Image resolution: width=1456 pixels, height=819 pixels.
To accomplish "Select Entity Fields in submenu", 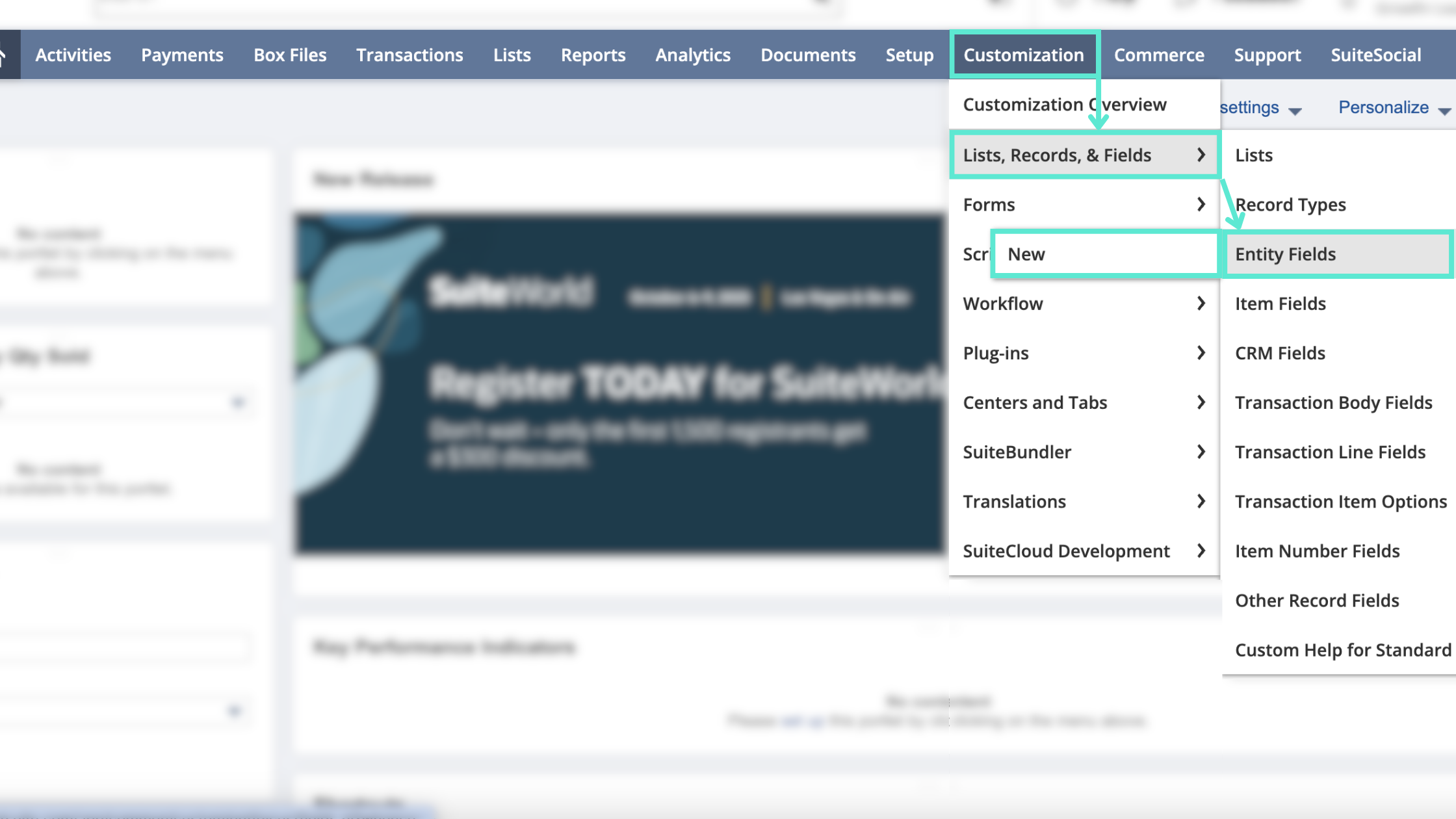I will click(1338, 254).
